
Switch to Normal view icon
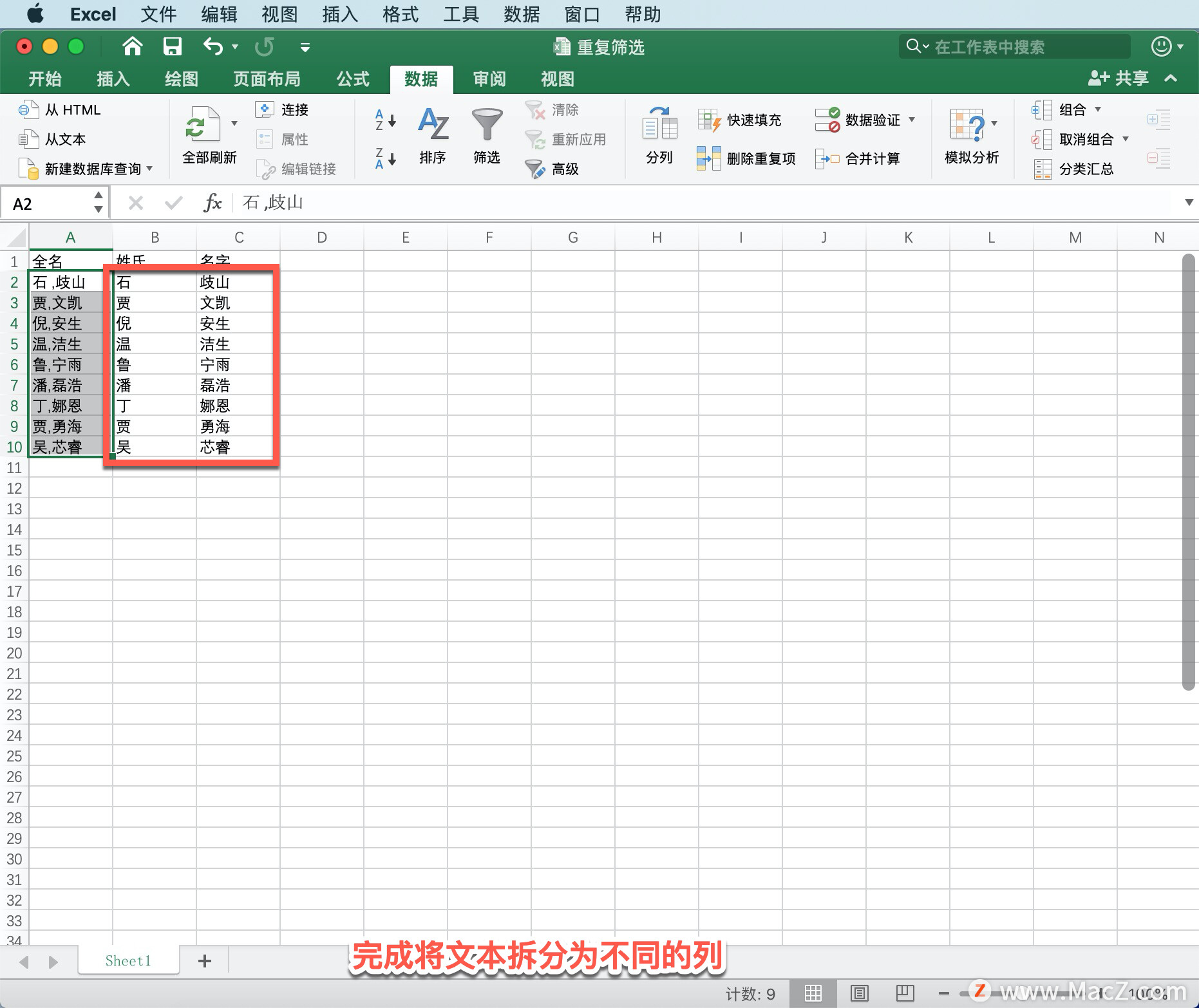[x=813, y=993]
